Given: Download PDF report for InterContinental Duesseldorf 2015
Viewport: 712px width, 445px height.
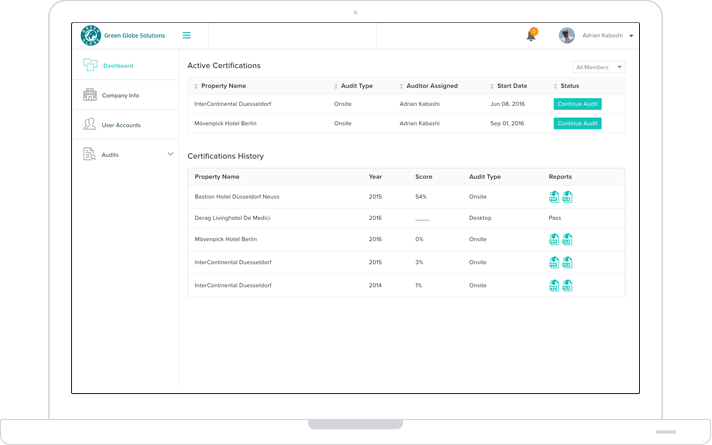Looking at the screenshot, I should point(554,262).
